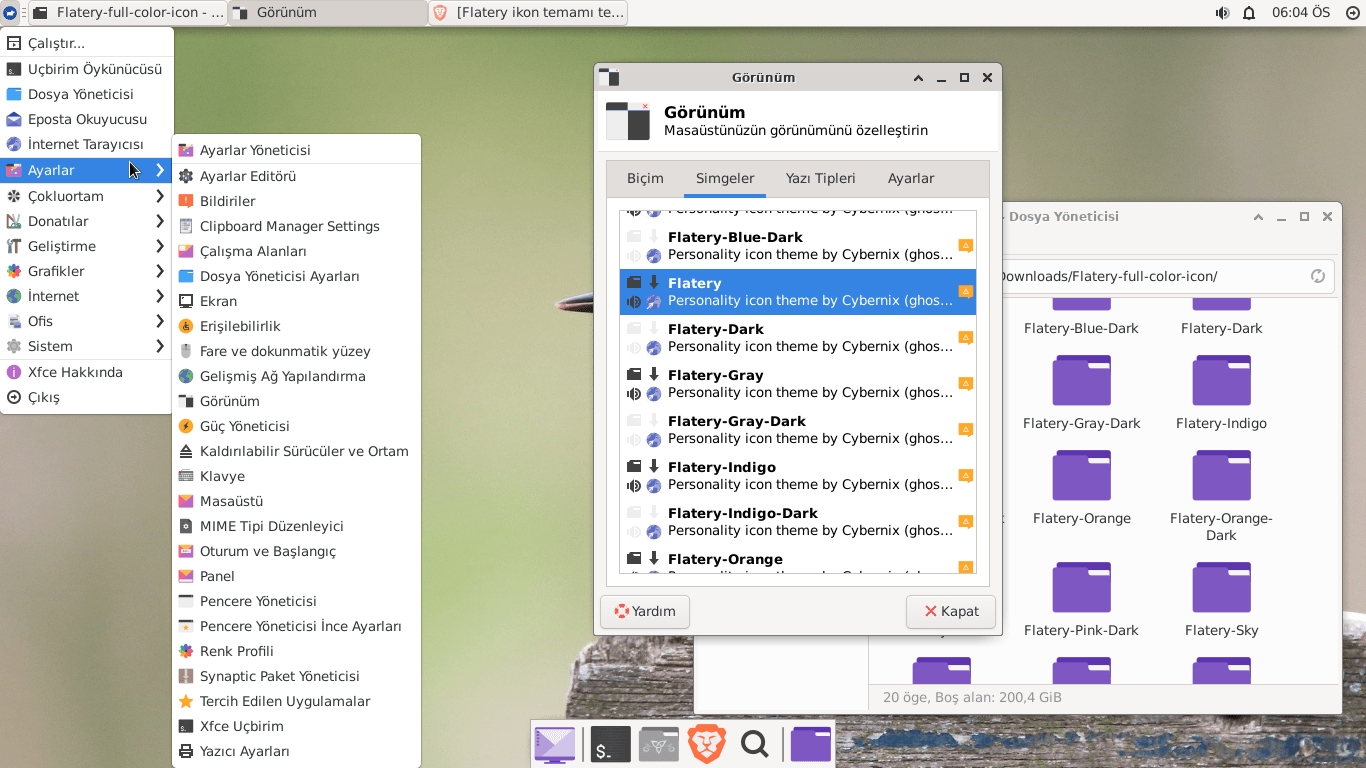Expand the Çokluortam submenu arrow
The image size is (1366, 768).
pos(160,196)
